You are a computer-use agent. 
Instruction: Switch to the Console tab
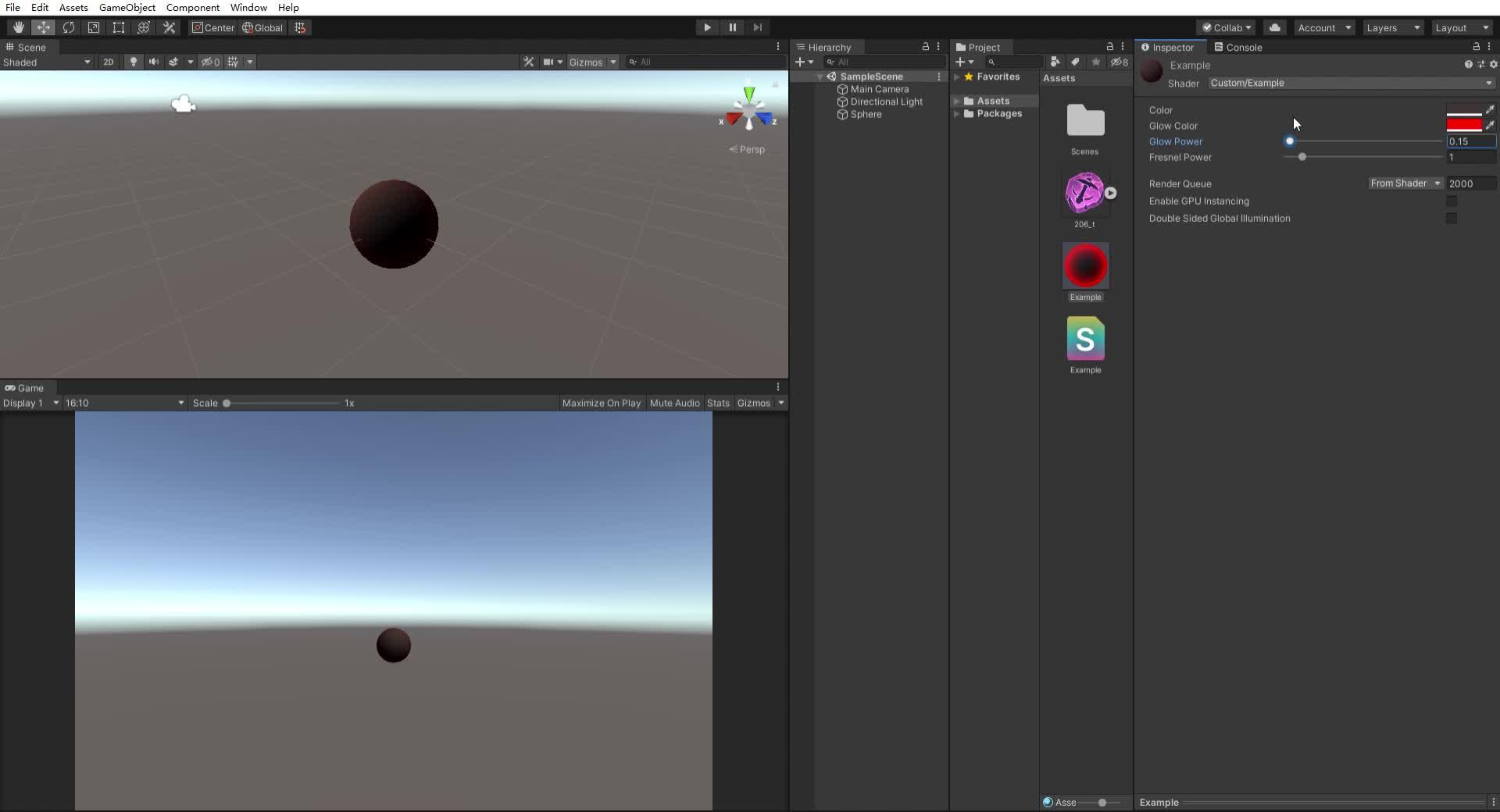pyautogui.click(x=1244, y=47)
